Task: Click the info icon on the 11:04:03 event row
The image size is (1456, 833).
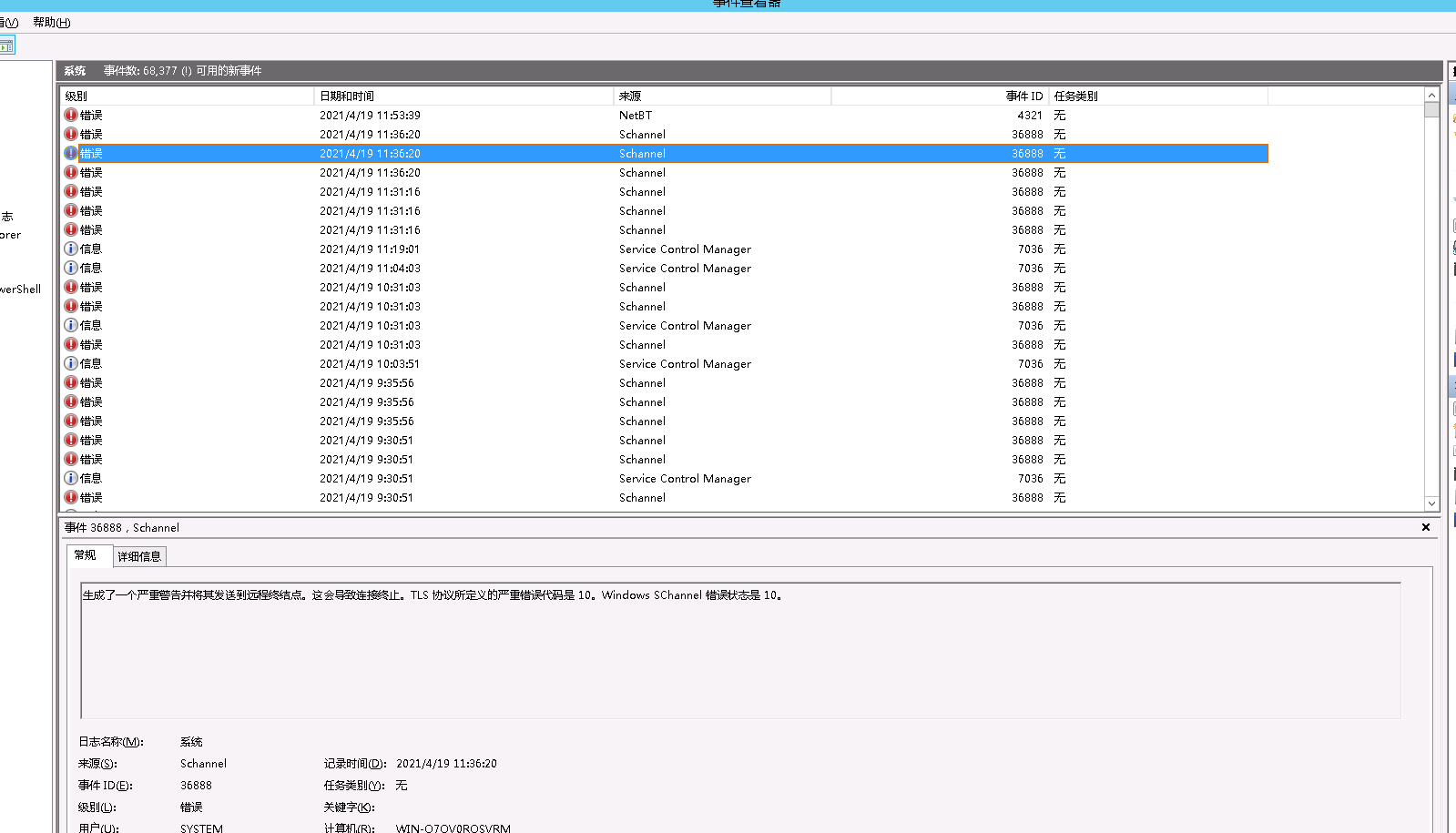Action: coord(71,268)
